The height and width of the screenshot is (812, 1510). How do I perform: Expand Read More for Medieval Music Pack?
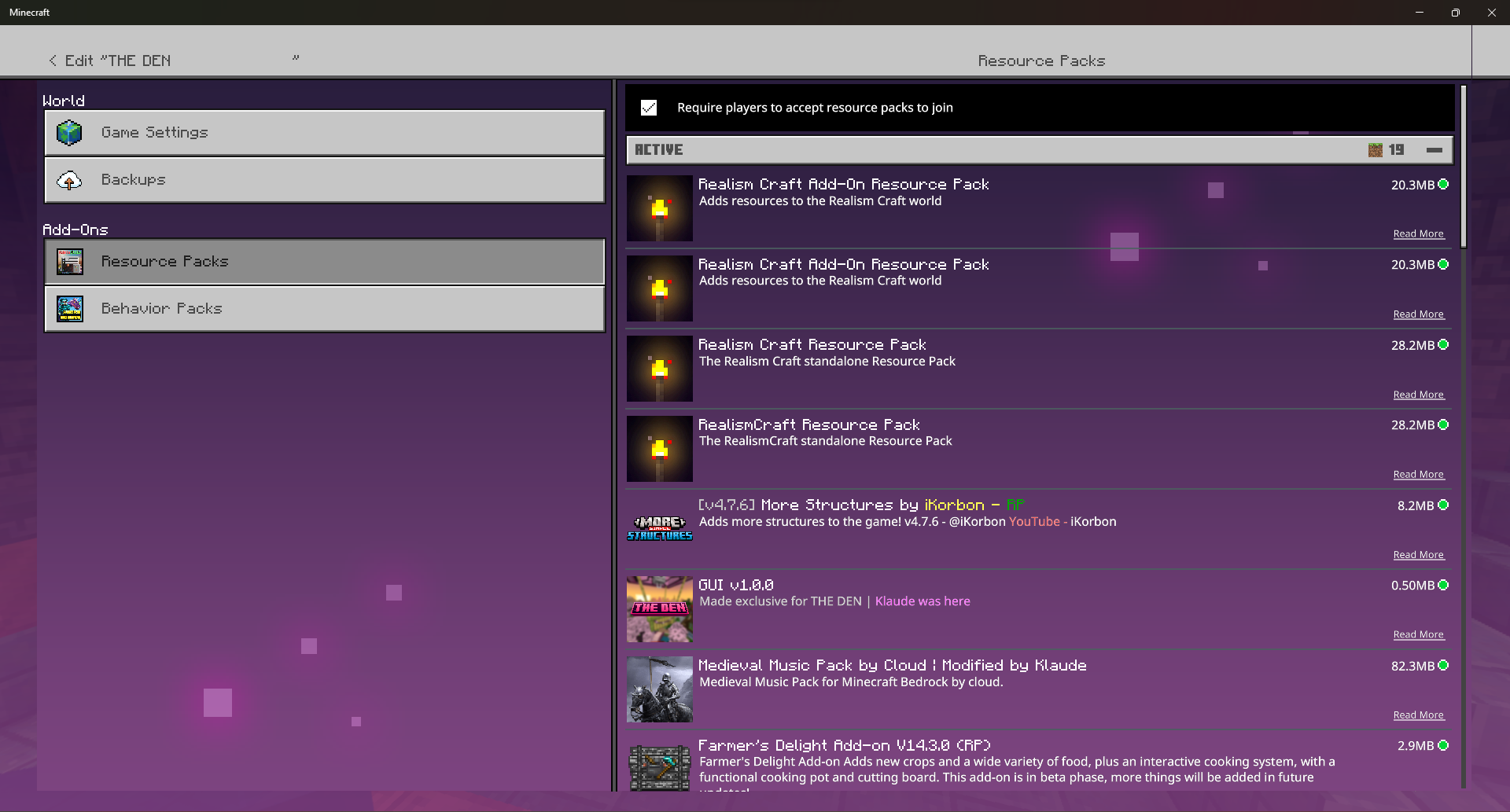point(1418,715)
